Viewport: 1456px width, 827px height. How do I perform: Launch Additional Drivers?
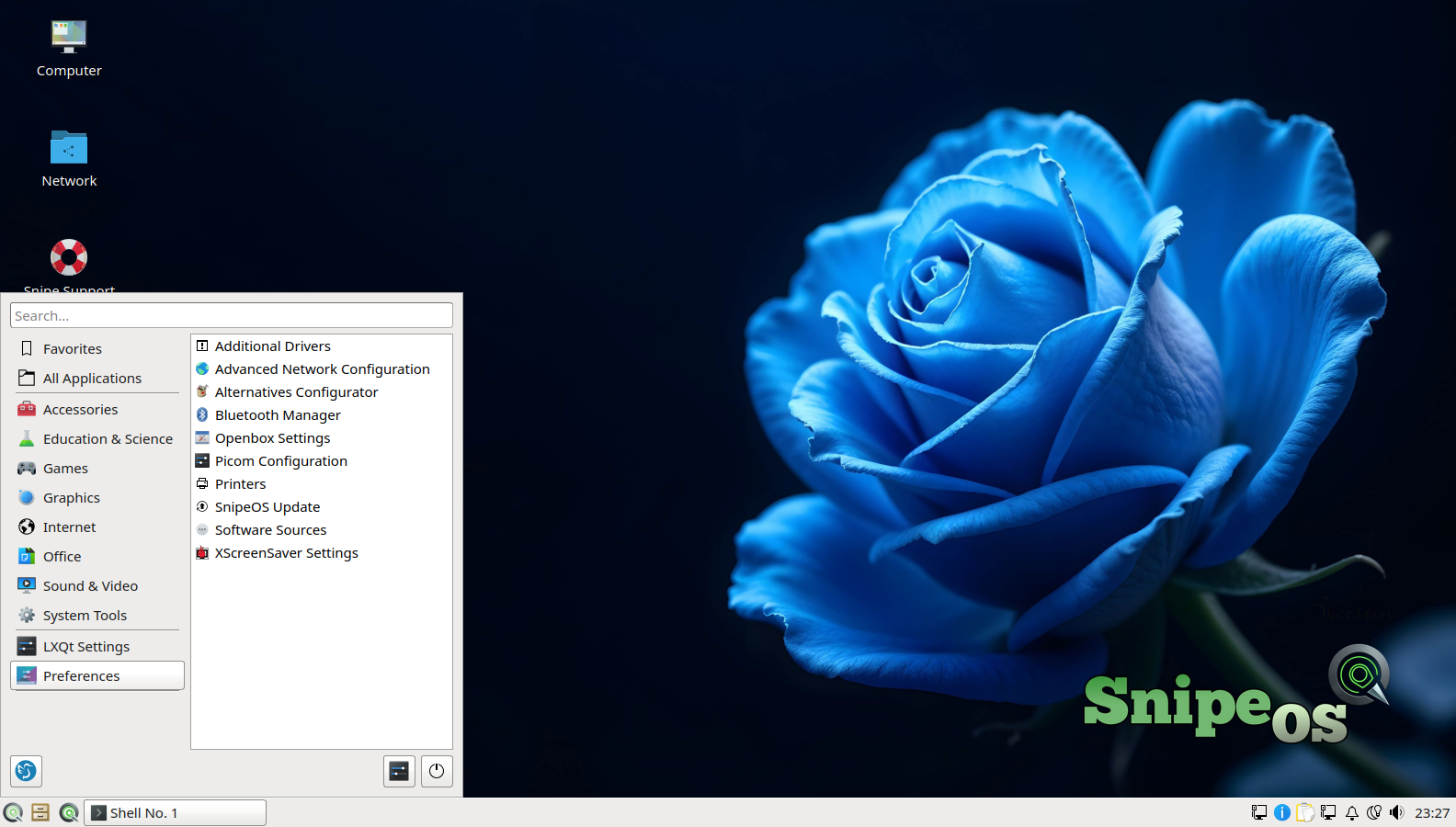322,346
